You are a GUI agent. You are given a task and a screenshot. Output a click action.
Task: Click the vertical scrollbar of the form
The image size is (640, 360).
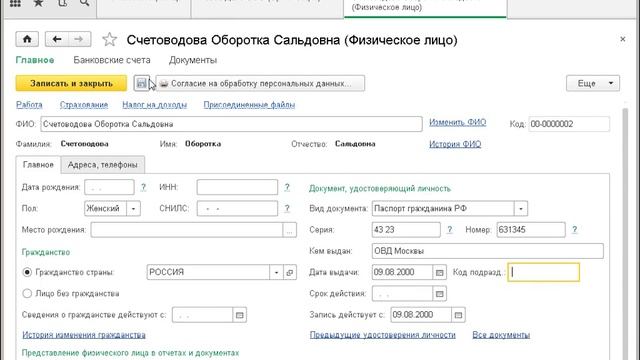[x=625, y=233]
